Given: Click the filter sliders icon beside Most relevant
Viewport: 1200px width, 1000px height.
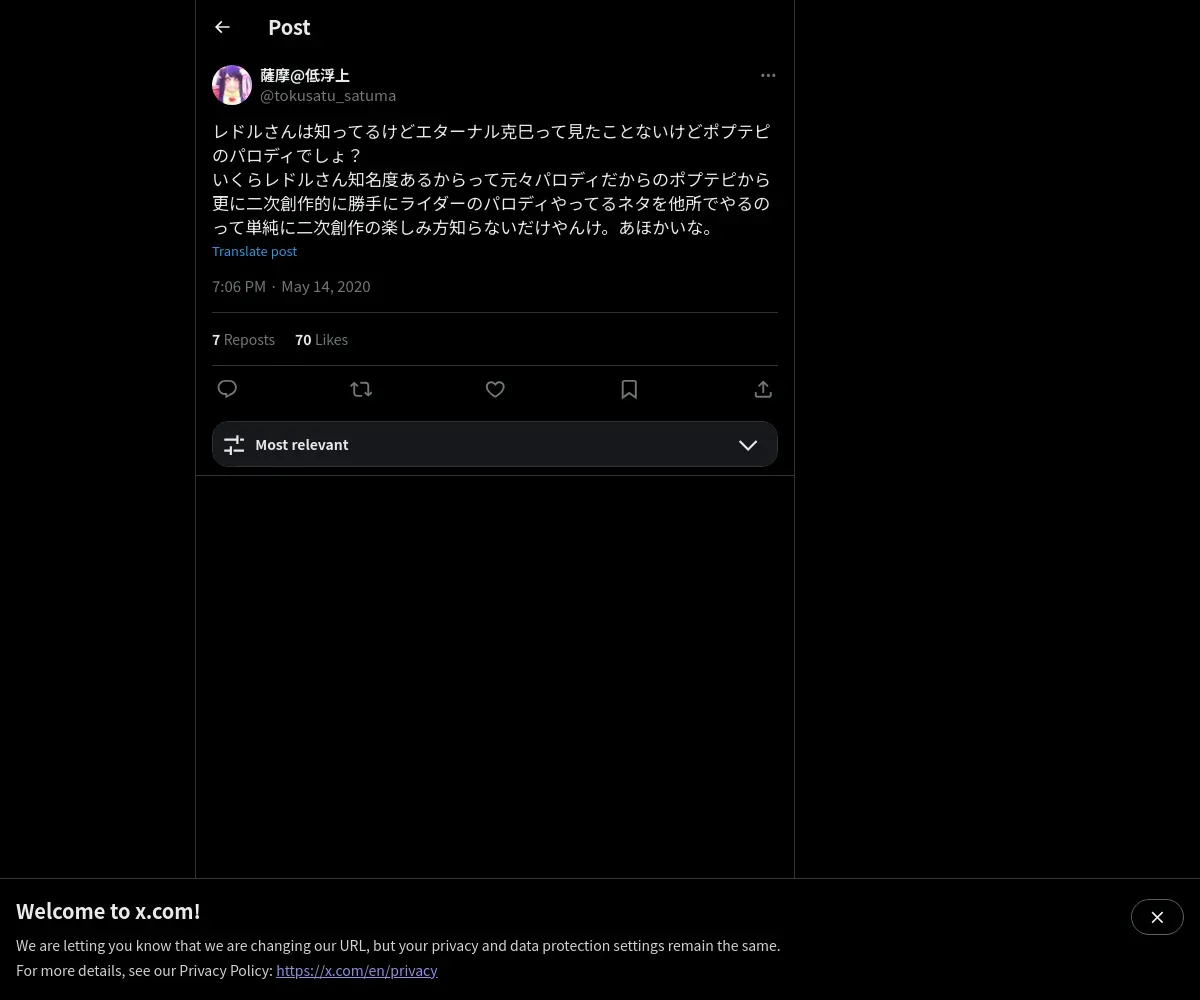Looking at the screenshot, I should pos(234,445).
